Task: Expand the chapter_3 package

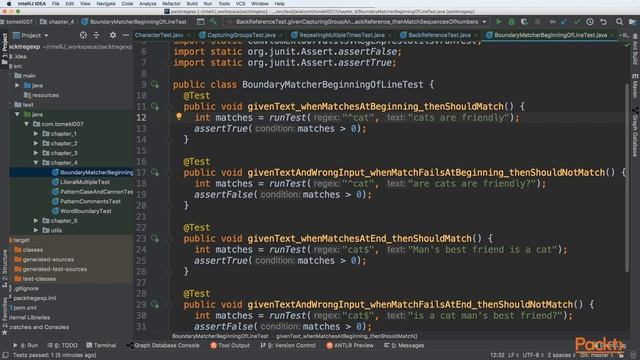Action: 36,153
